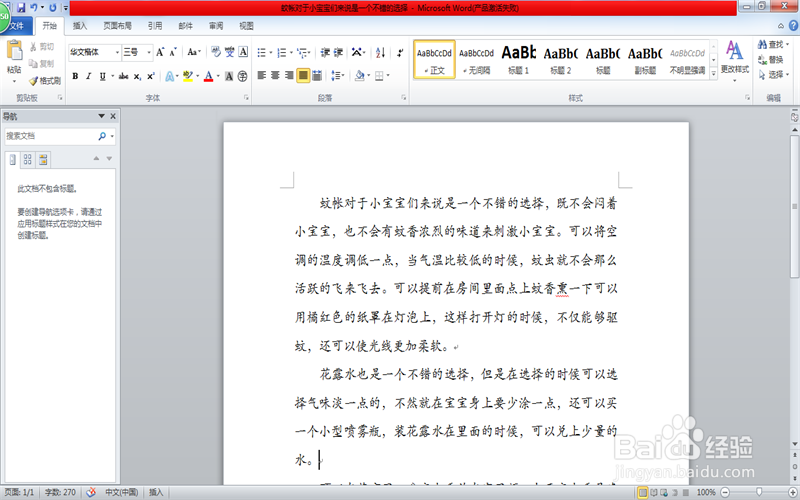Click the Decrease Indent icon

[325, 52]
